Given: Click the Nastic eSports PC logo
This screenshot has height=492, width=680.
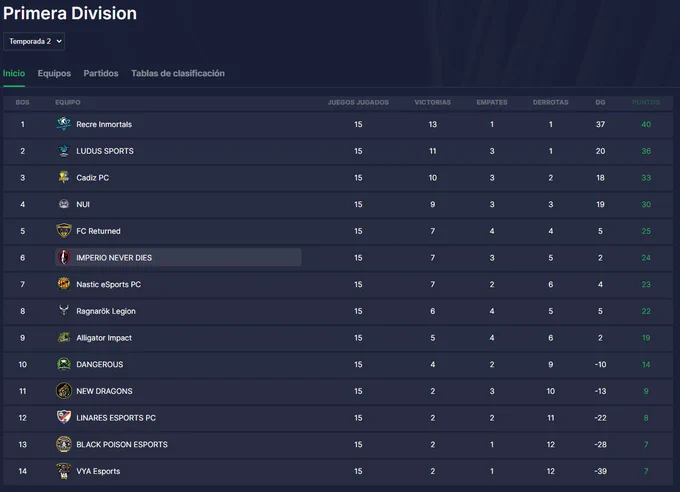Looking at the screenshot, I should pos(64,284).
